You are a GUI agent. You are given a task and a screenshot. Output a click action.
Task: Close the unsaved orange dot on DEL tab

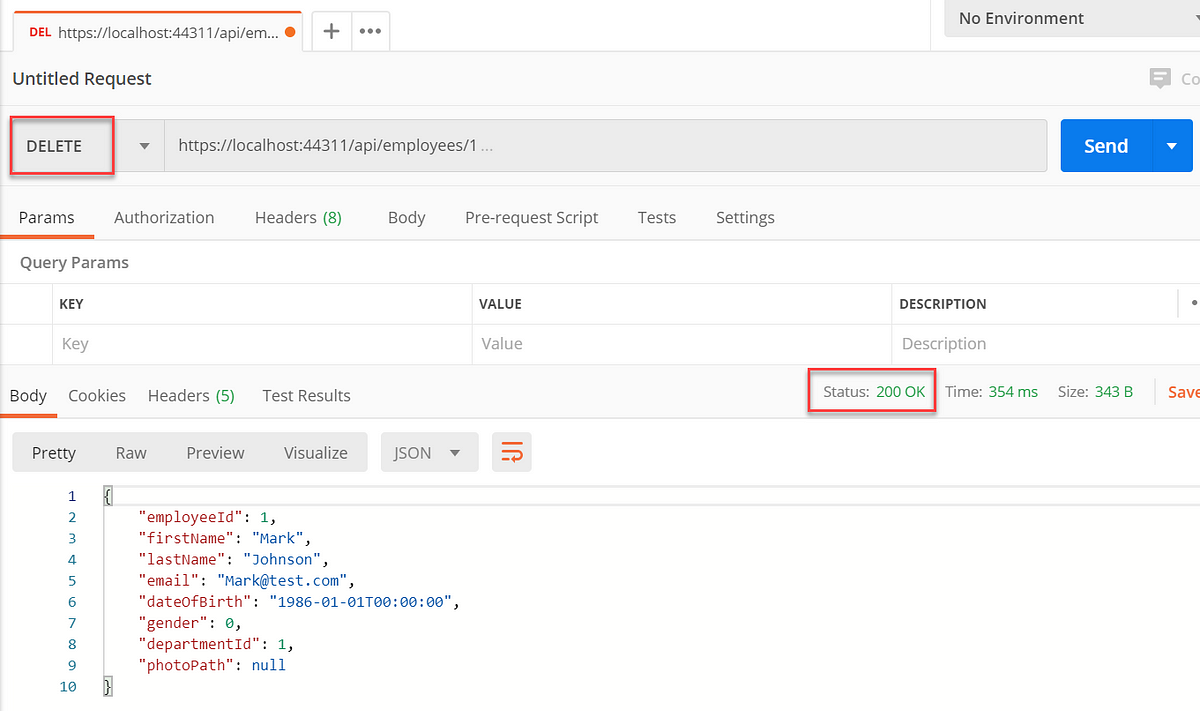290,32
